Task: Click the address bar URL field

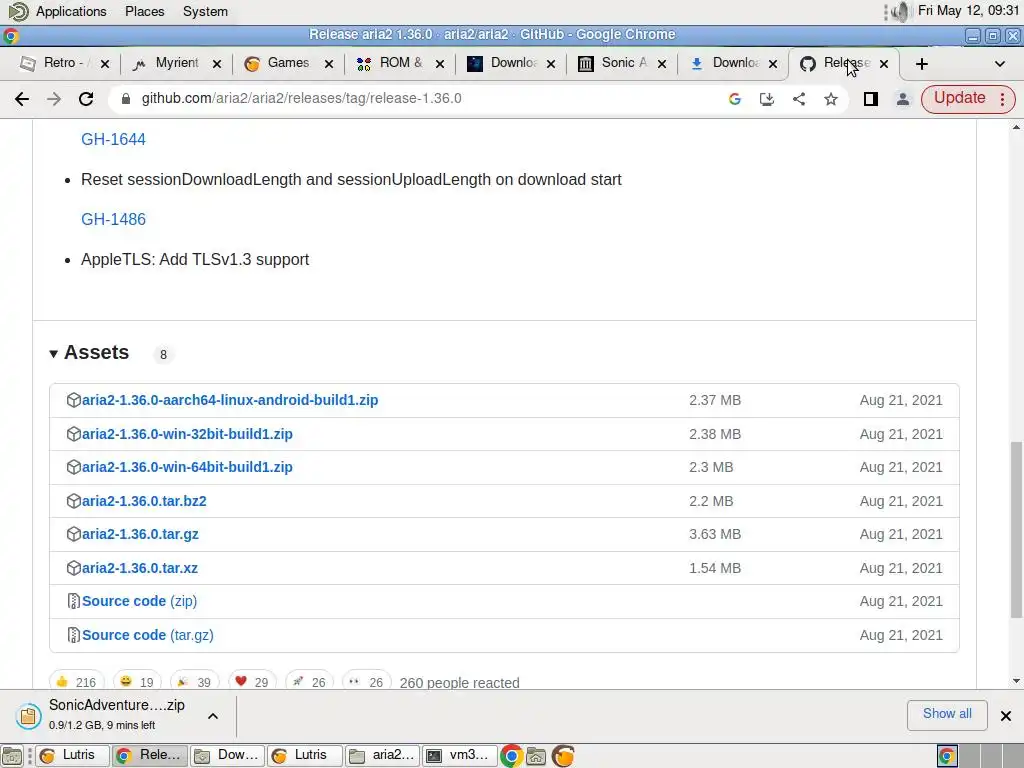Action: pos(418,99)
